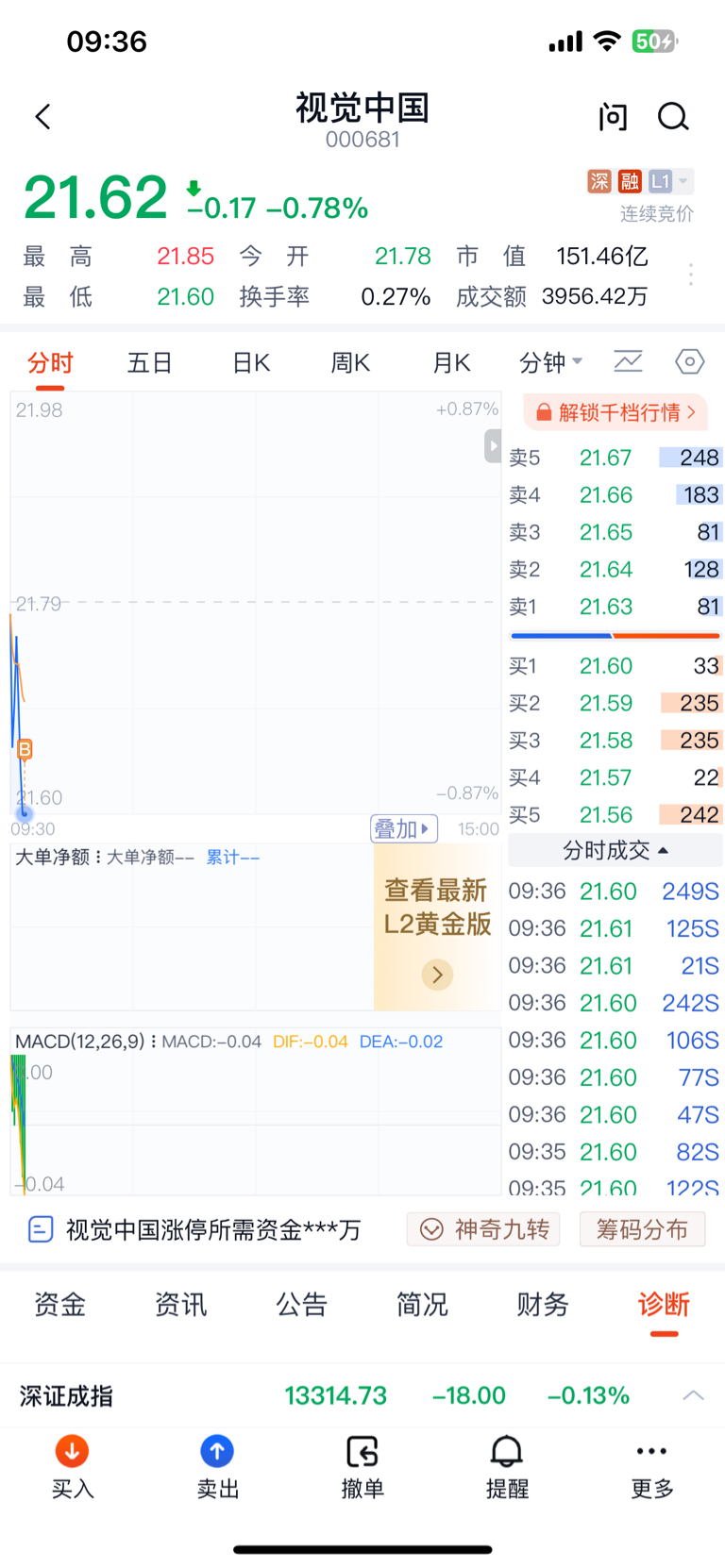Tap 解锁千档行情 unlock button

[x=615, y=412]
